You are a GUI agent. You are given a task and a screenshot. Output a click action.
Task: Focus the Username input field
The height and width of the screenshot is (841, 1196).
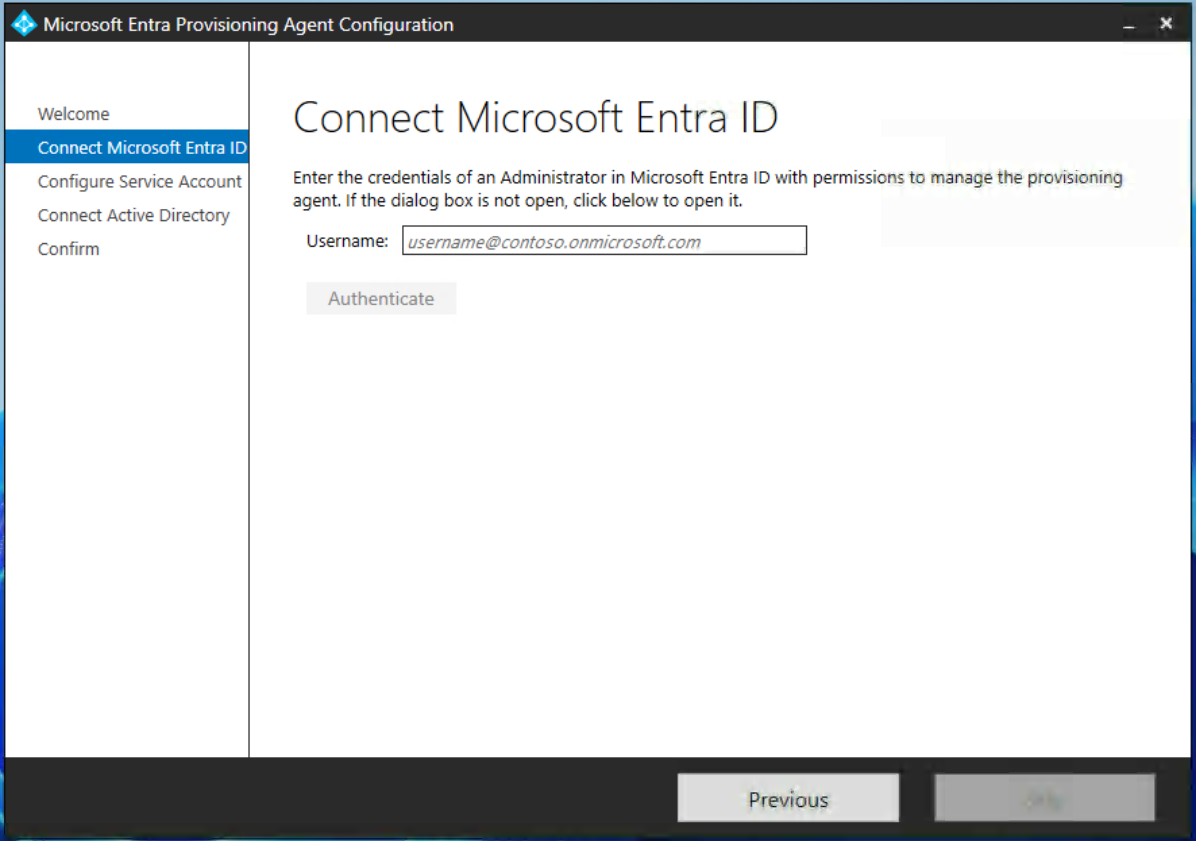pyautogui.click(x=604, y=241)
